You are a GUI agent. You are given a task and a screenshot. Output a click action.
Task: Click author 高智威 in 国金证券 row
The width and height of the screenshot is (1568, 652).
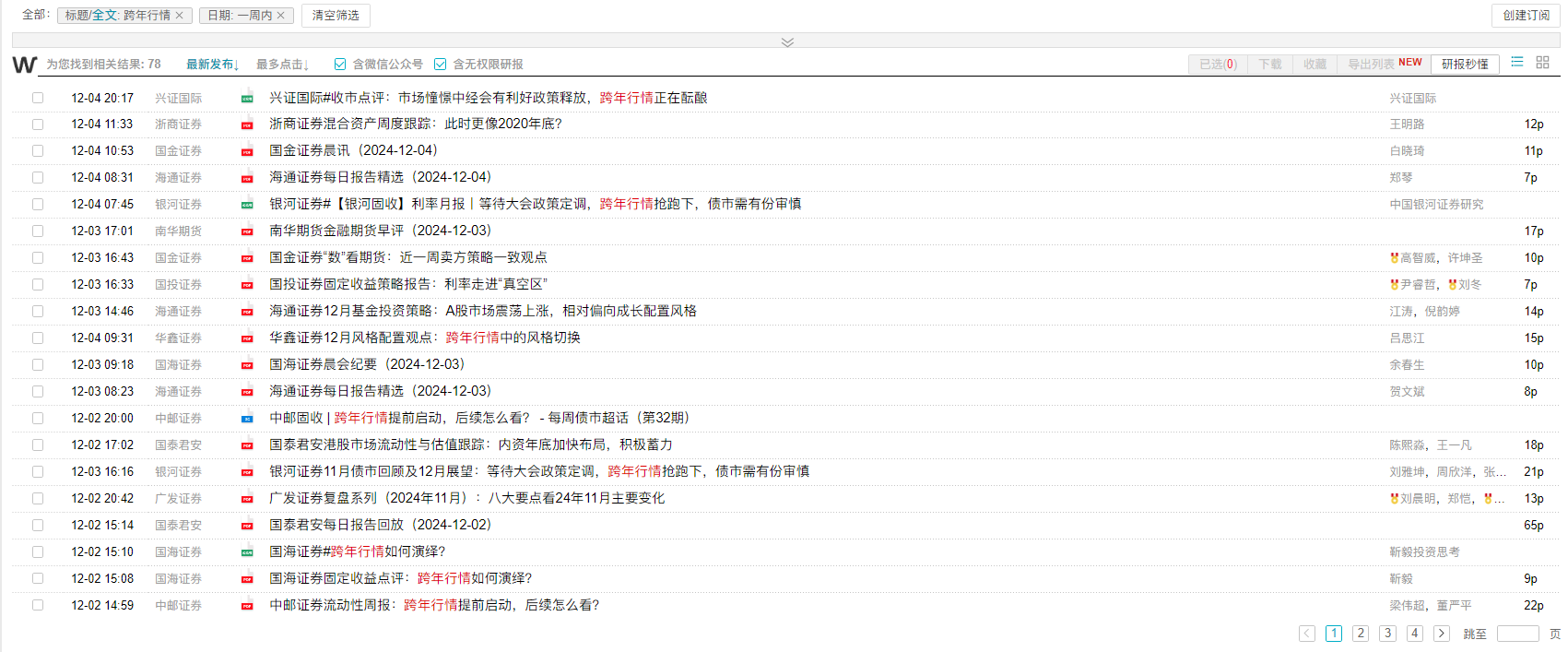click(x=1418, y=257)
